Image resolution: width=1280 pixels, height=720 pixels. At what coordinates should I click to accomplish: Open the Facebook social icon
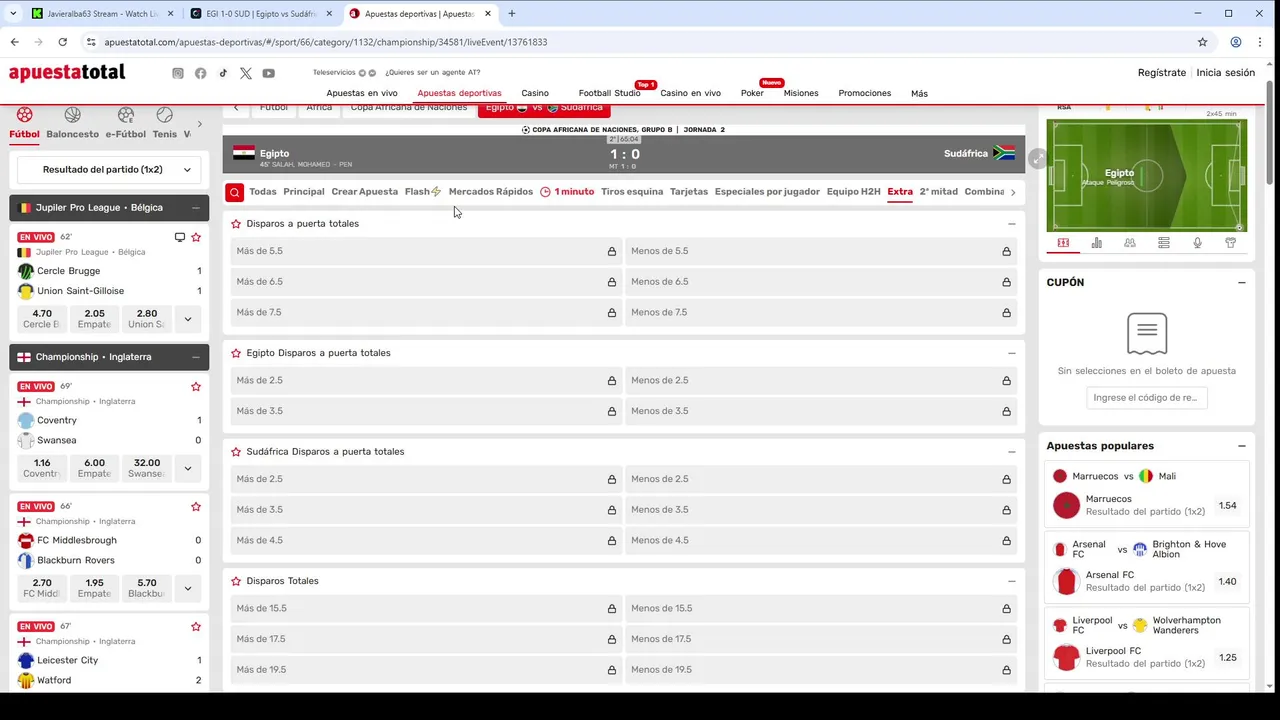pos(201,73)
